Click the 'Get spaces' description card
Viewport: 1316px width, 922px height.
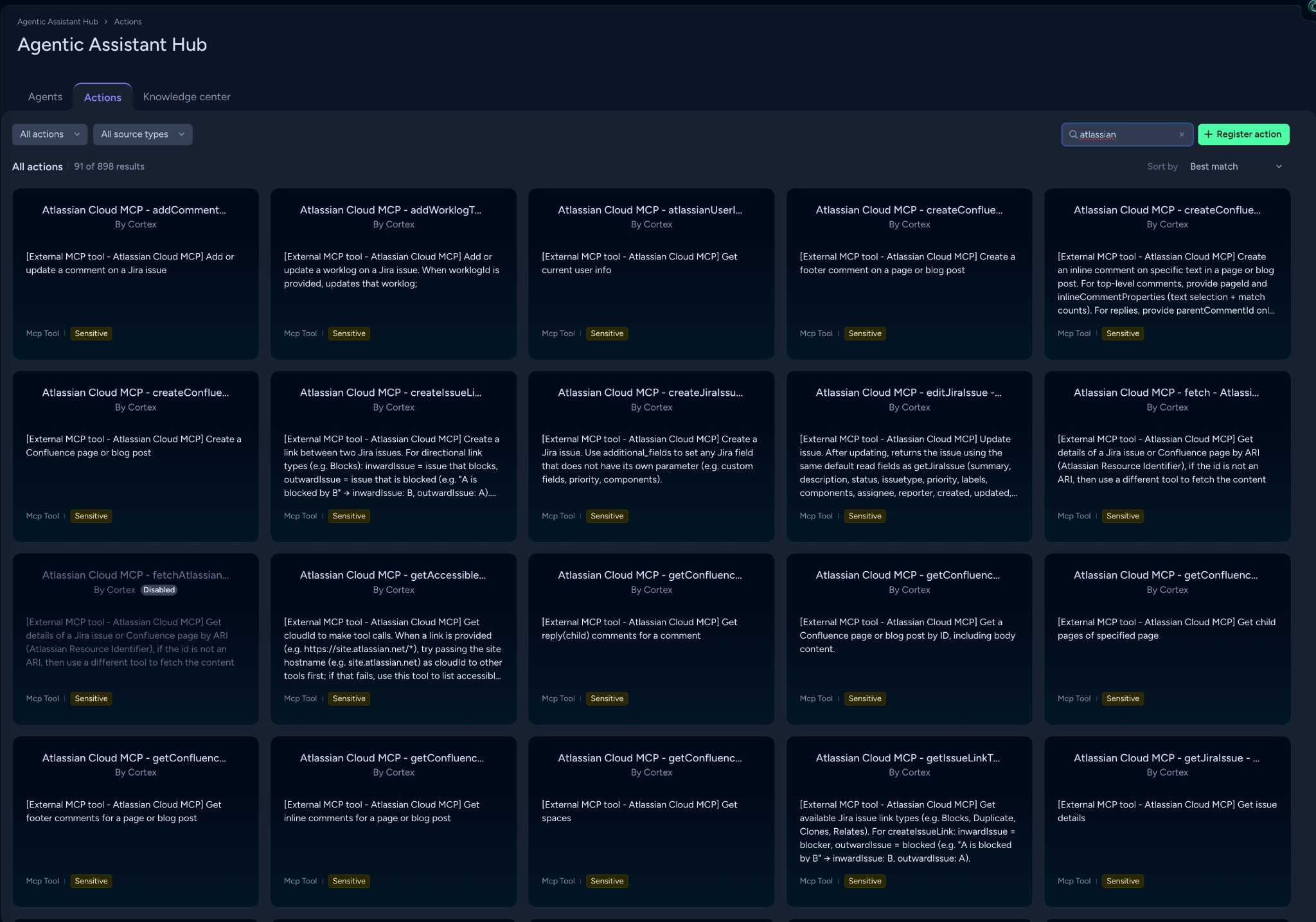click(651, 822)
